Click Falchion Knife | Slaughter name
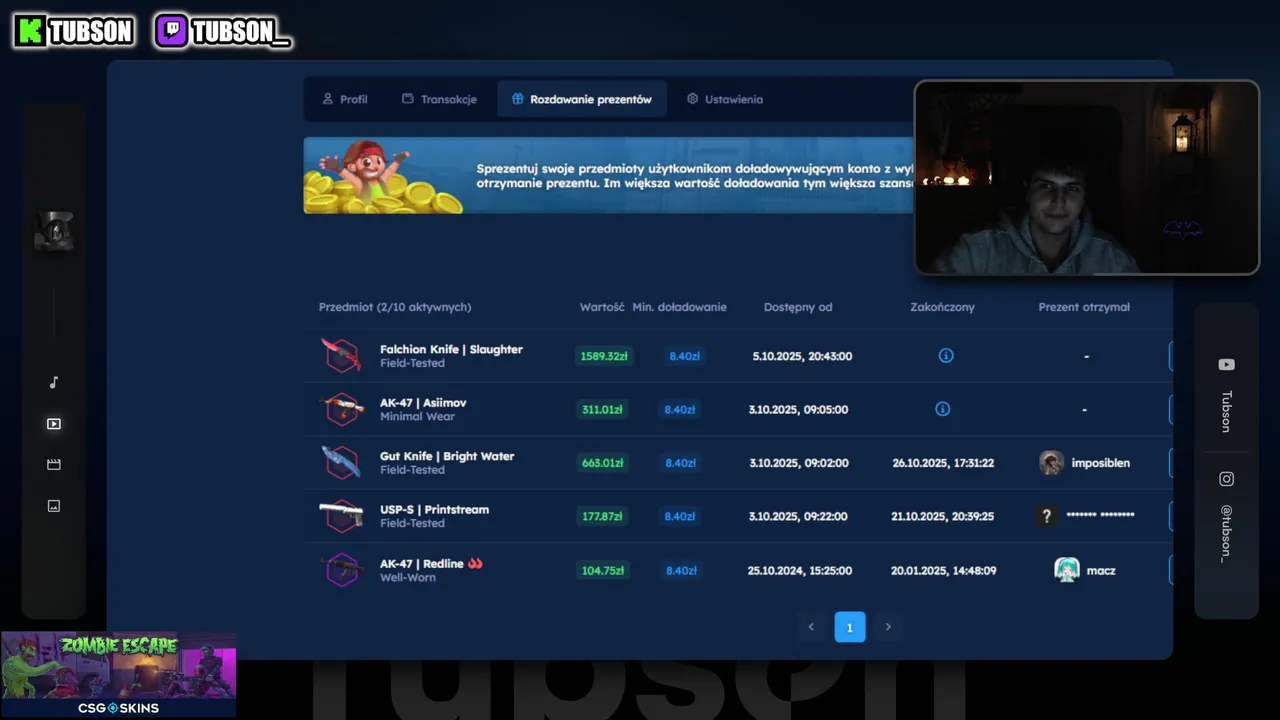1280x720 pixels. (451, 349)
